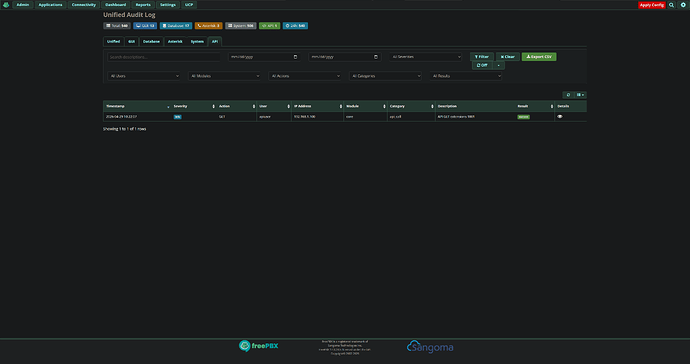Open the Dashboard menu item
Image resolution: width=690 pixels, height=364 pixels.
click(x=115, y=5)
